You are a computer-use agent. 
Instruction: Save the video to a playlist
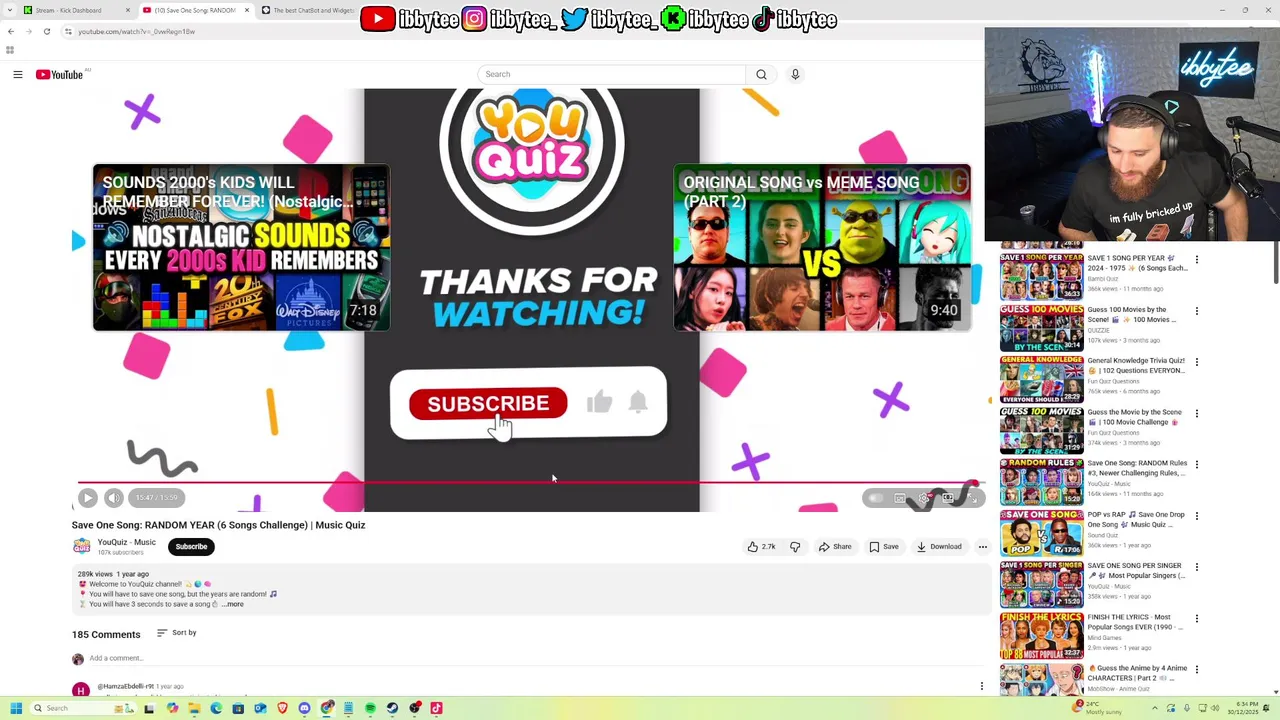[x=884, y=547]
